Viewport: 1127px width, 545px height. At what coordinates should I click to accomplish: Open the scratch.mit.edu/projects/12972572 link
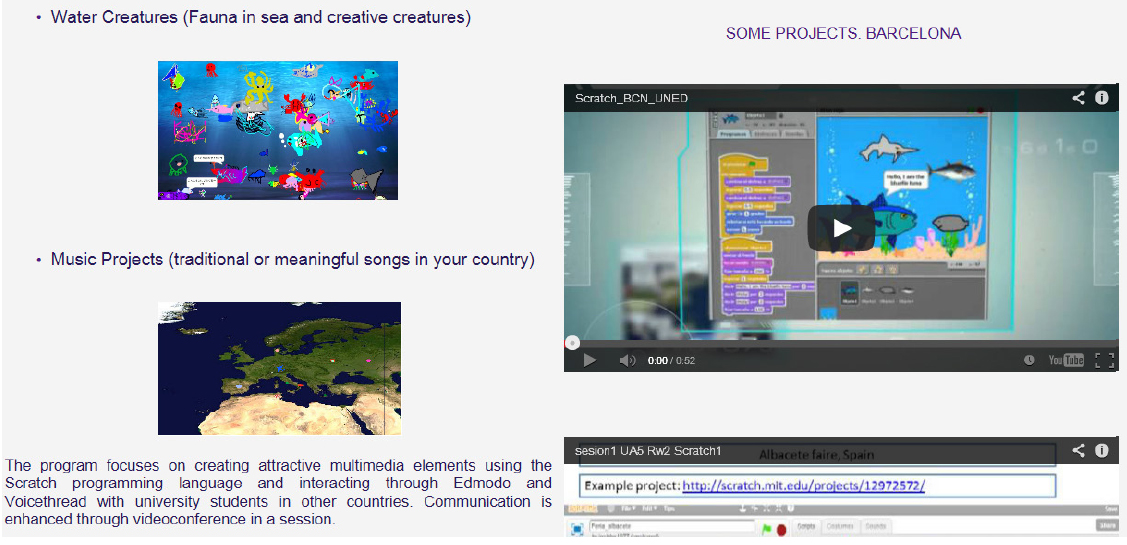(x=804, y=486)
